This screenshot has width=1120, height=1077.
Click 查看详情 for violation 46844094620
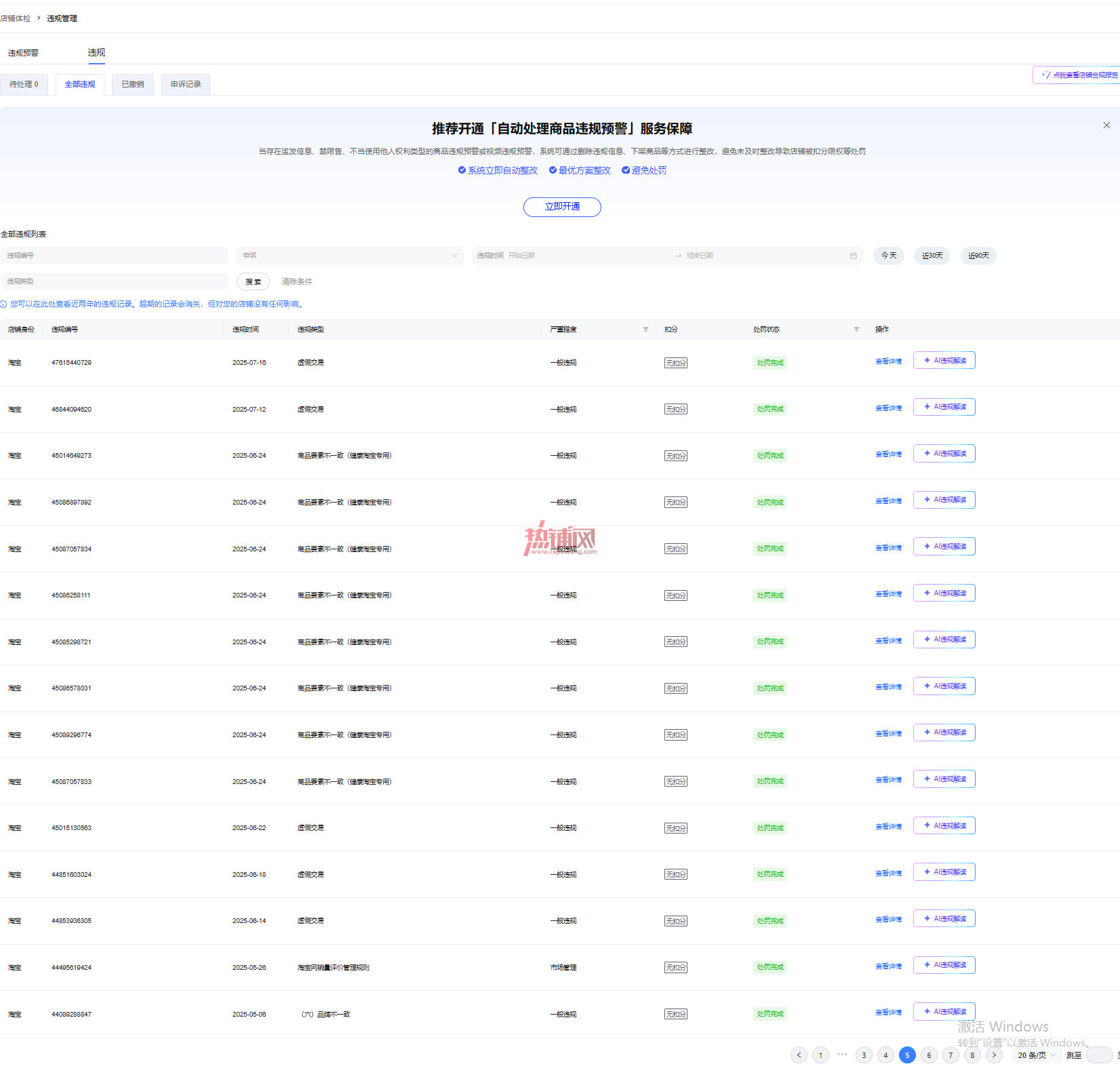pyautogui.click(x=888, y=408)
